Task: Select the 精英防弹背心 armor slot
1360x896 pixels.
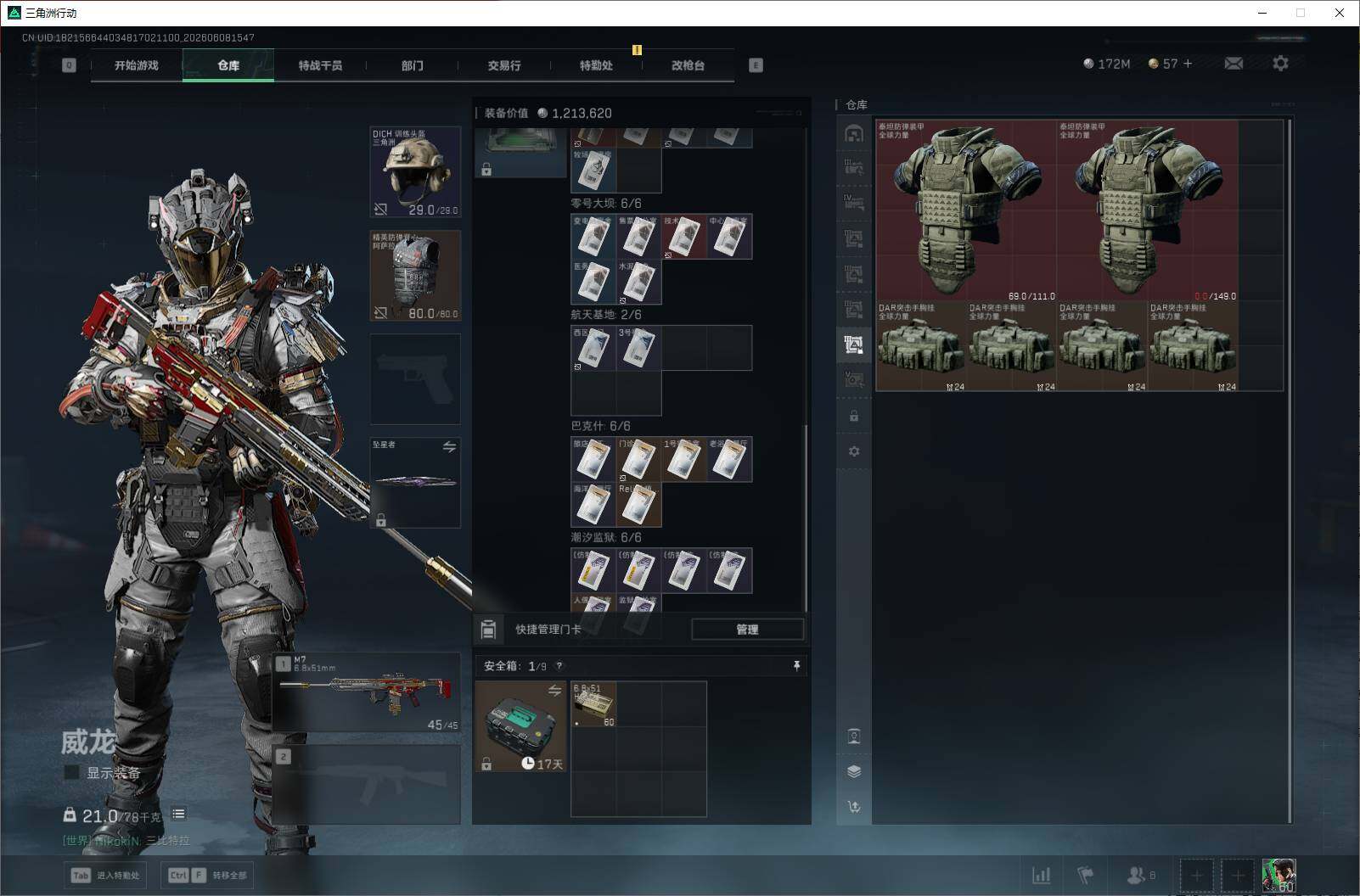Action: pyautogui.click(x=415, y=276)
